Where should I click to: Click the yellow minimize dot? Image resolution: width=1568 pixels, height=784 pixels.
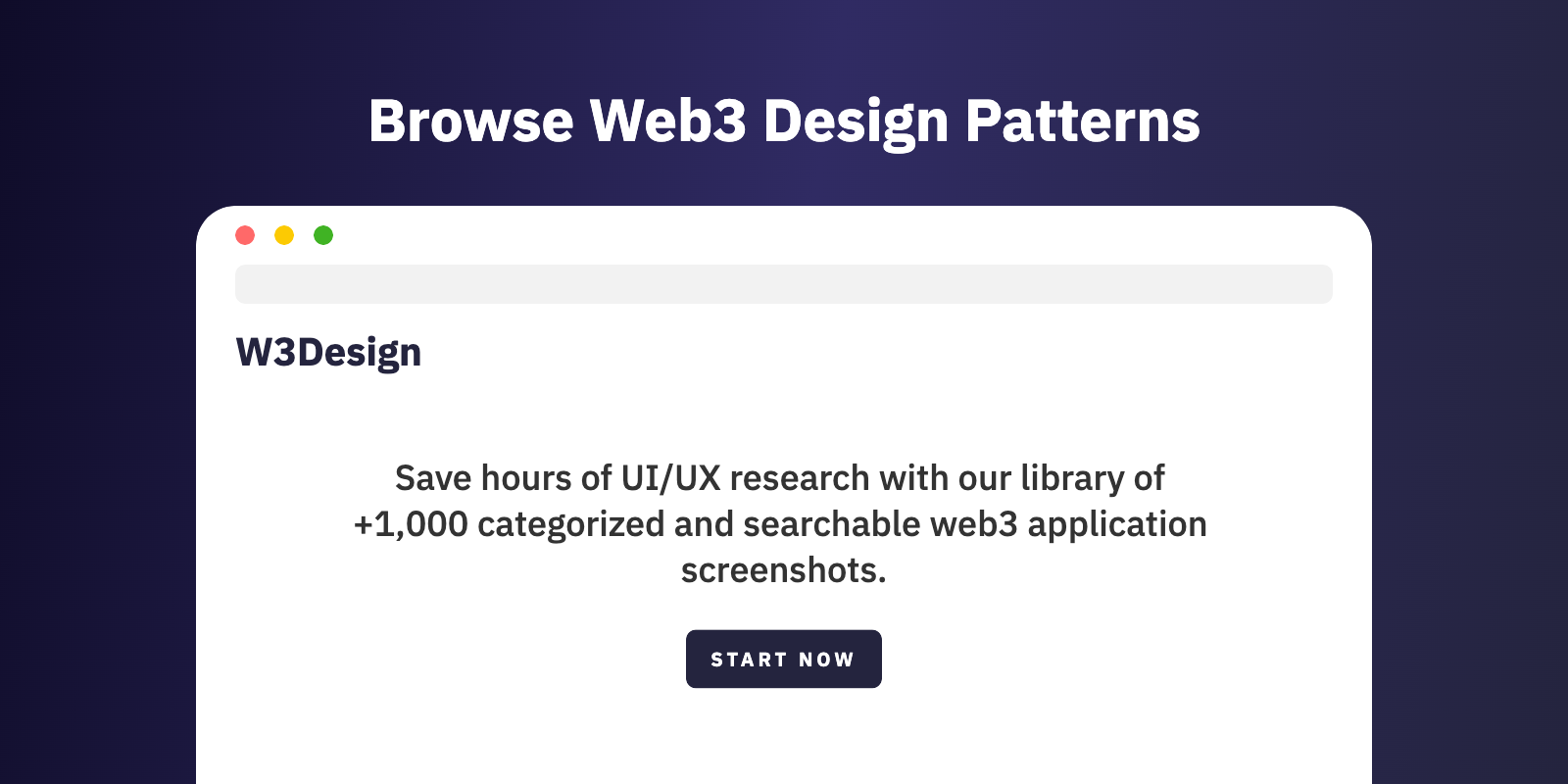pos(284,235)
